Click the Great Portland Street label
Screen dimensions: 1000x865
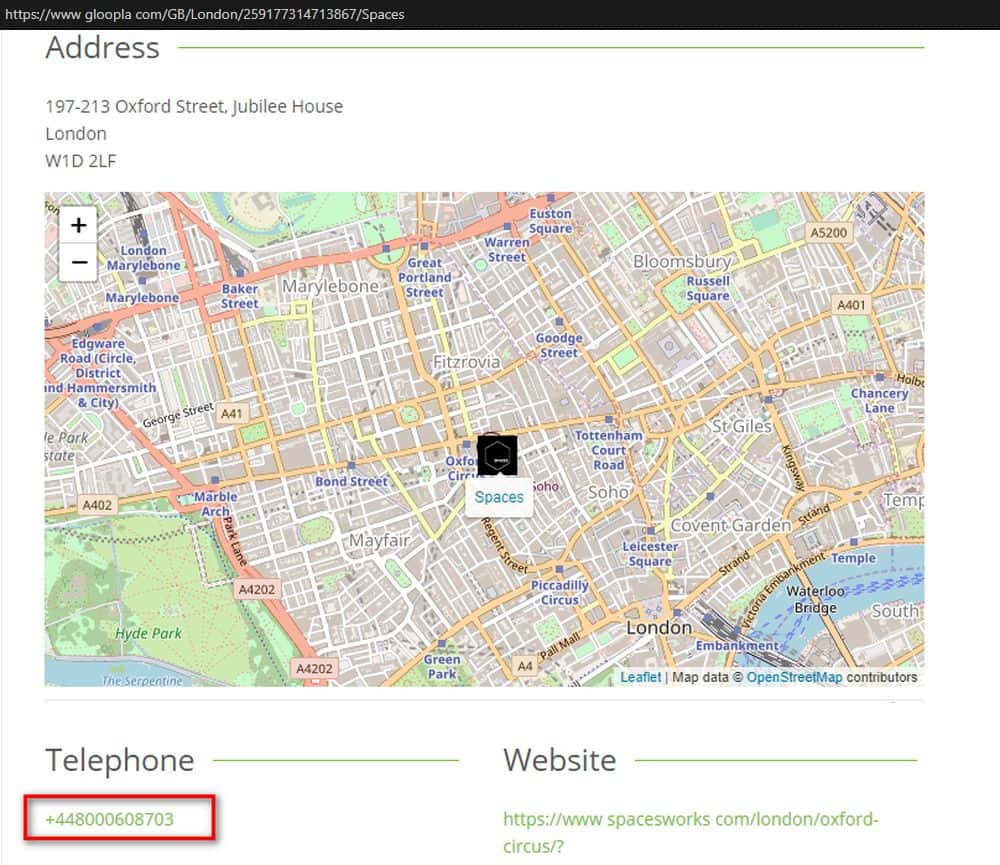point(425,277)
